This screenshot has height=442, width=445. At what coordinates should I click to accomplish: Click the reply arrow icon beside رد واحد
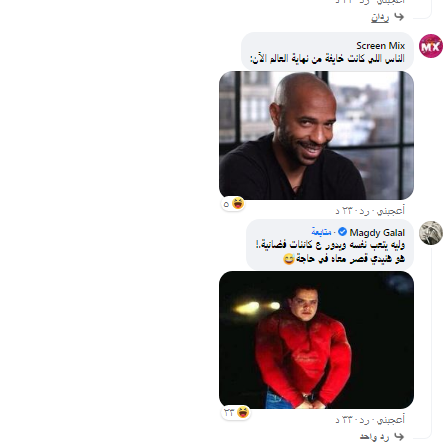point(399,436)
